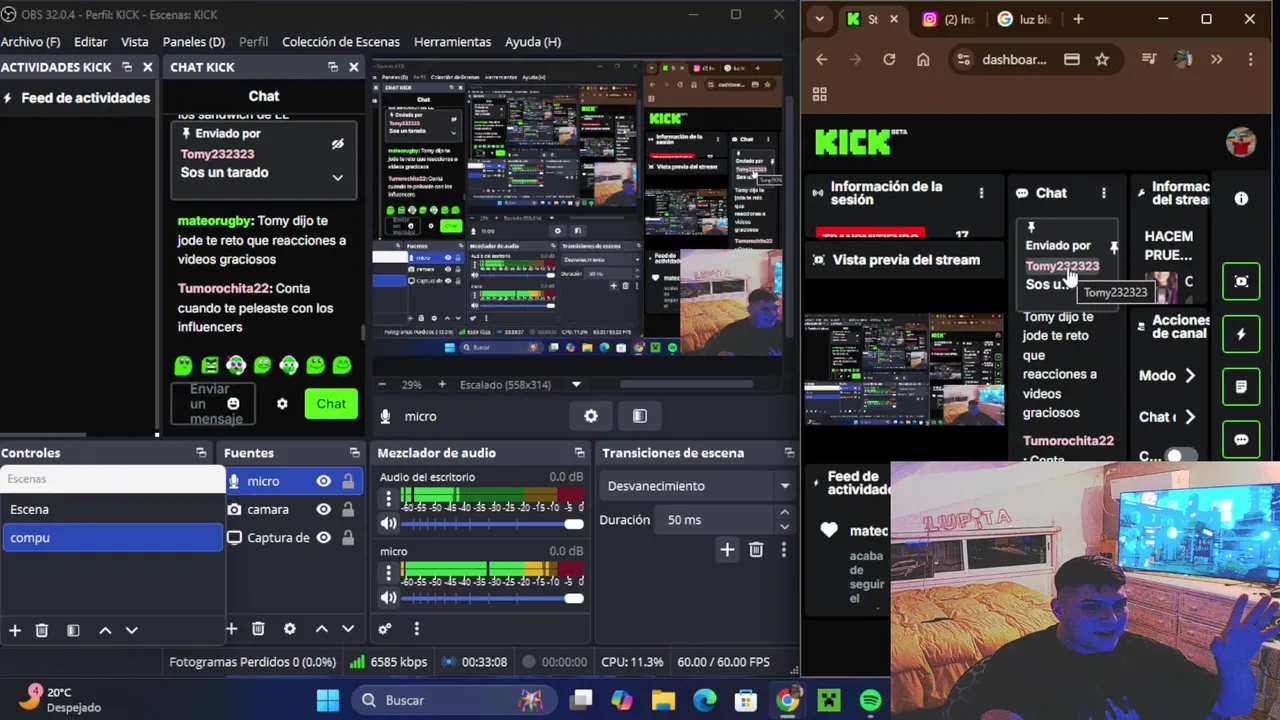Open filters button next to micro properties

pos(640,416)
